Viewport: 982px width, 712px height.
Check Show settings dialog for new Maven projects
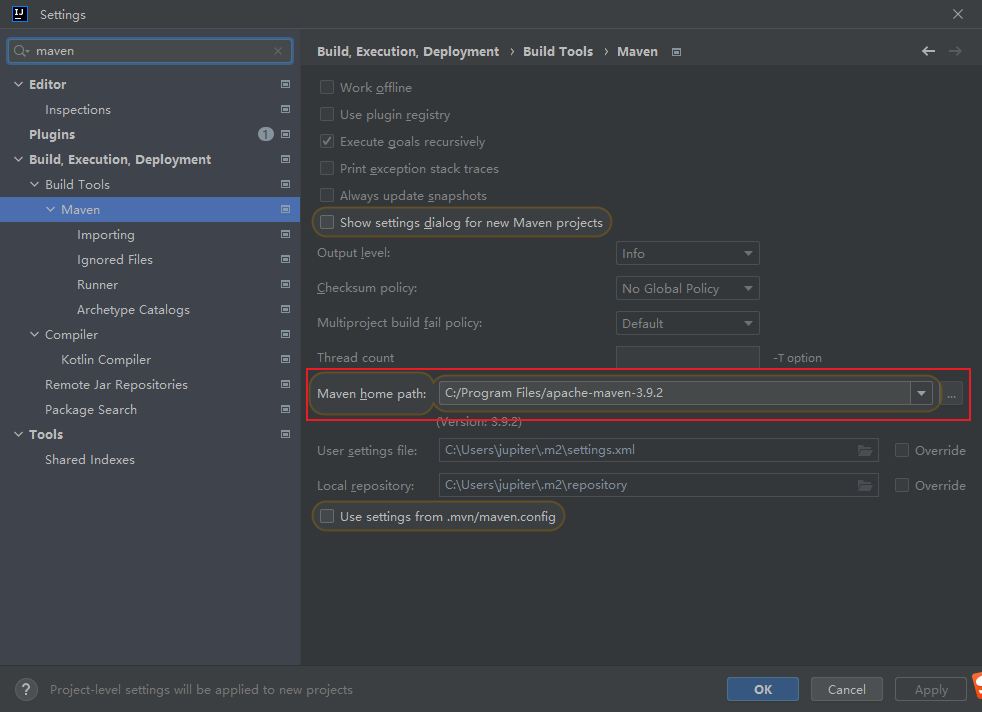pos(327,222)
